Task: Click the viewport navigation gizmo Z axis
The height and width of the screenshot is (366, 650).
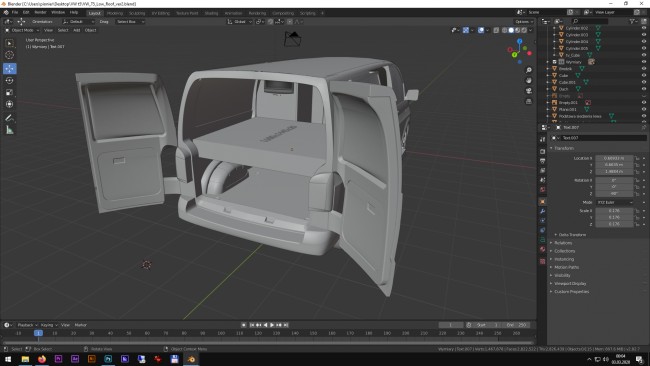Action: [519, 41]
